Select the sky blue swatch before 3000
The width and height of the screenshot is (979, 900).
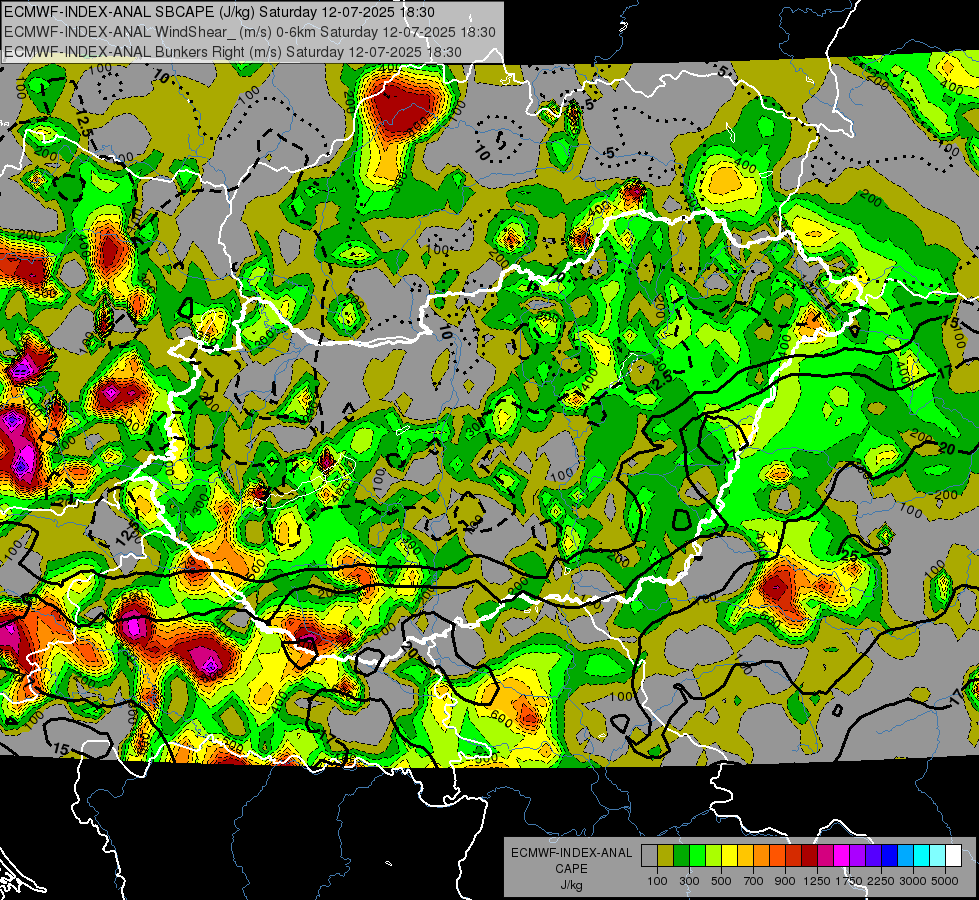[x=905, y=855]
